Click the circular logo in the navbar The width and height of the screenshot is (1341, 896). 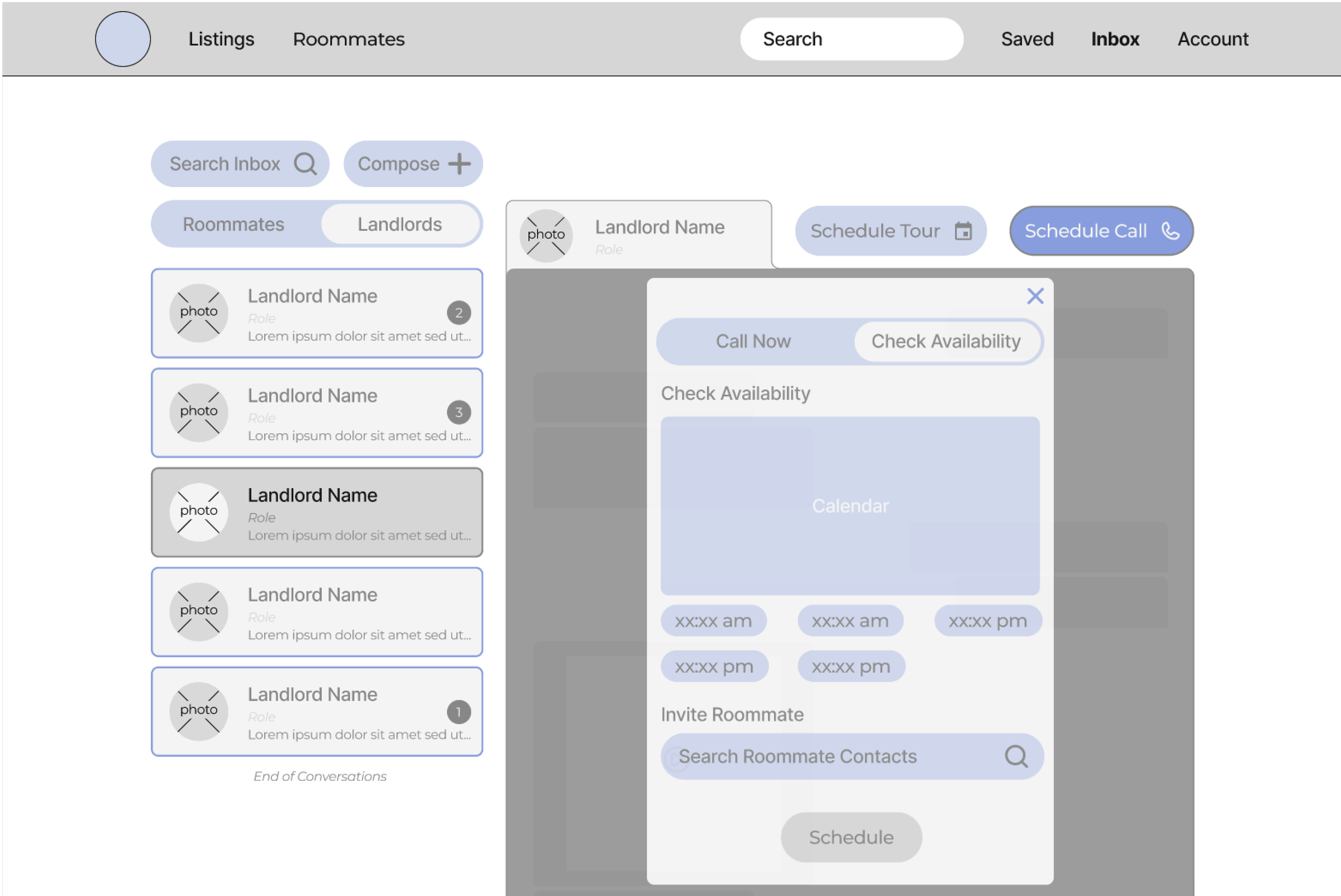click(123, 39)
